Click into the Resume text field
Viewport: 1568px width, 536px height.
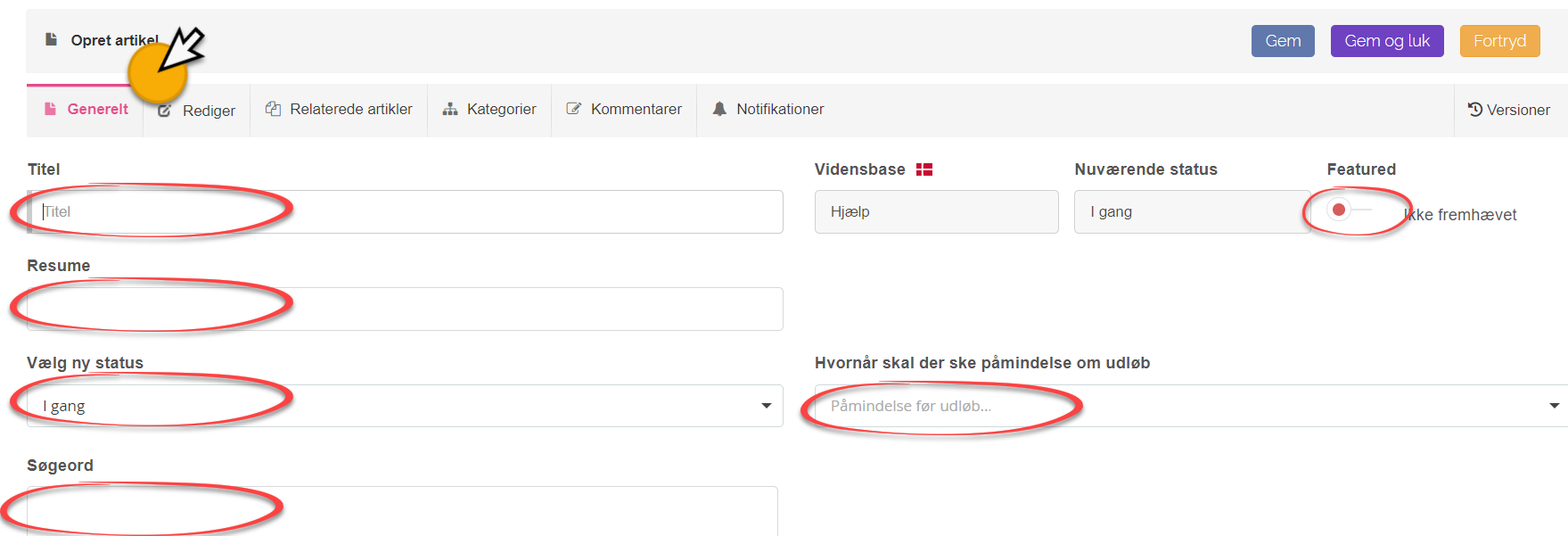pos(406,309)
